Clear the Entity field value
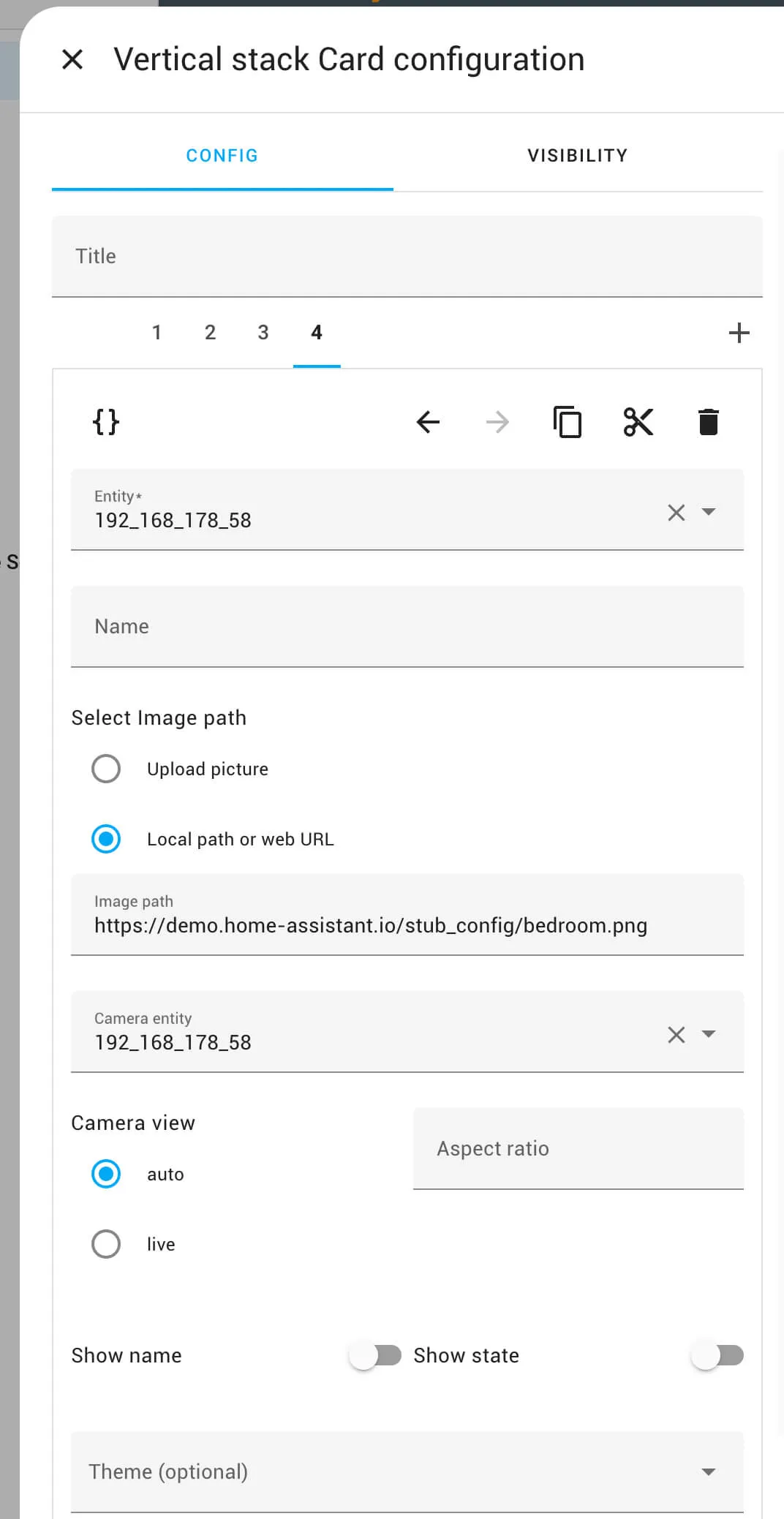 tap(676, 513)
